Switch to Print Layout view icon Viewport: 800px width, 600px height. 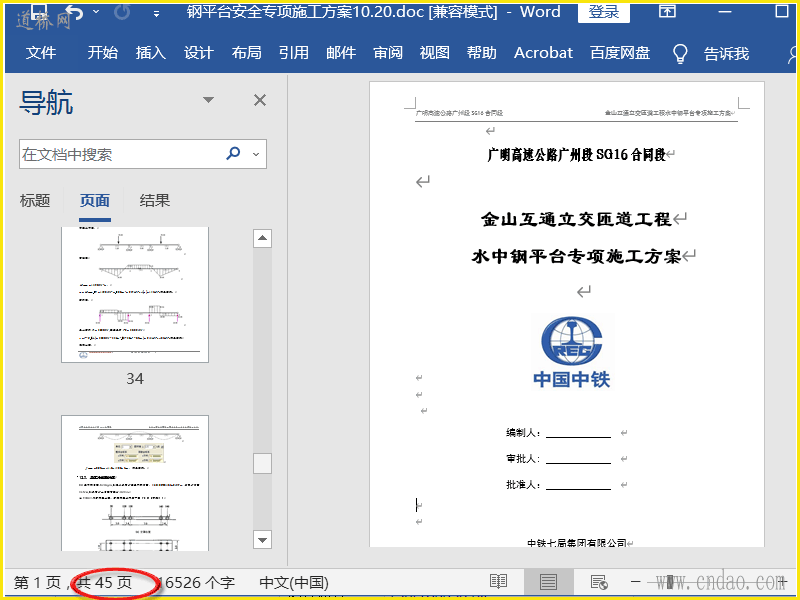click(x=548, y=582)
